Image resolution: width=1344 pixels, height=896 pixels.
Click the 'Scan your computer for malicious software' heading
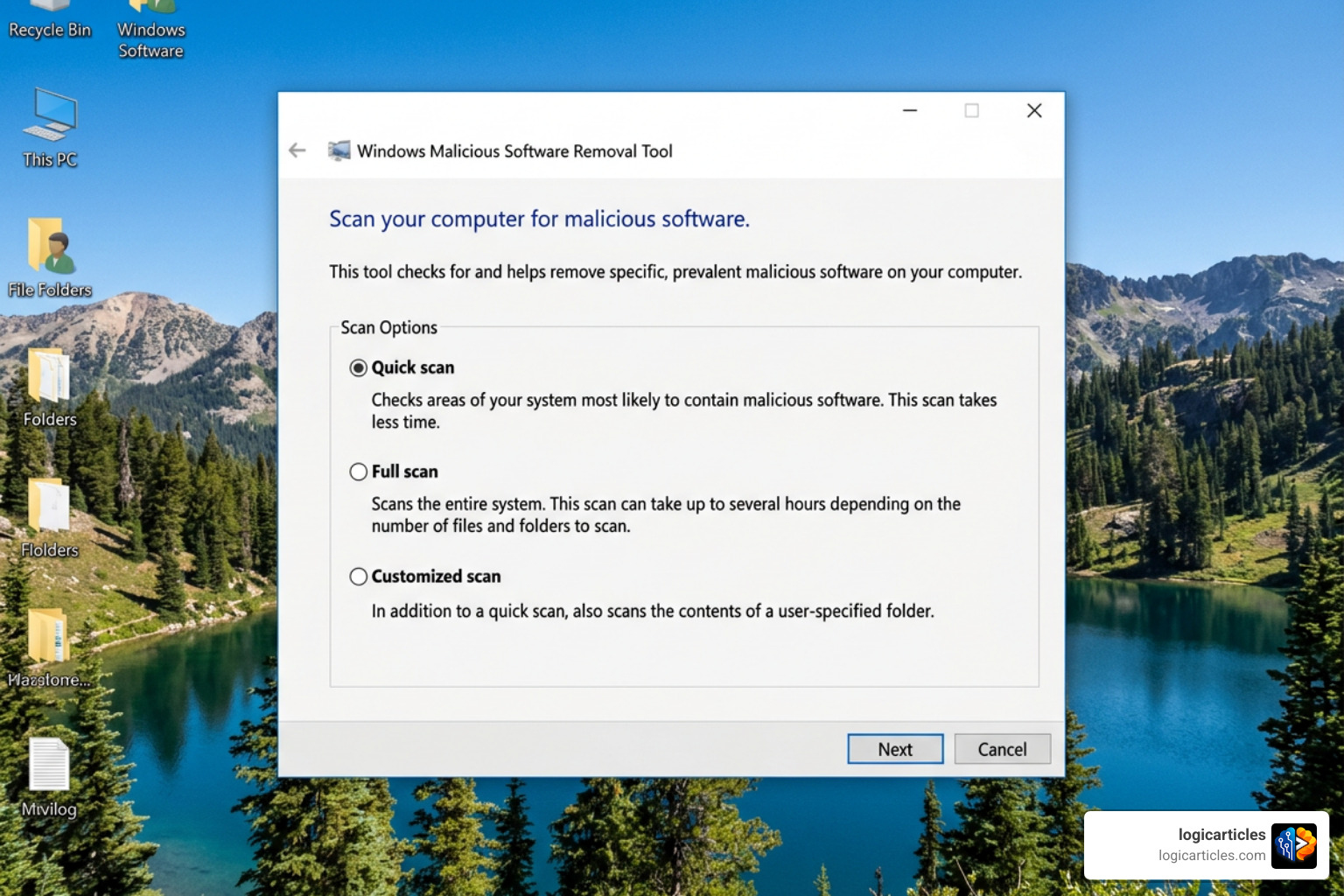coord(539,219)
